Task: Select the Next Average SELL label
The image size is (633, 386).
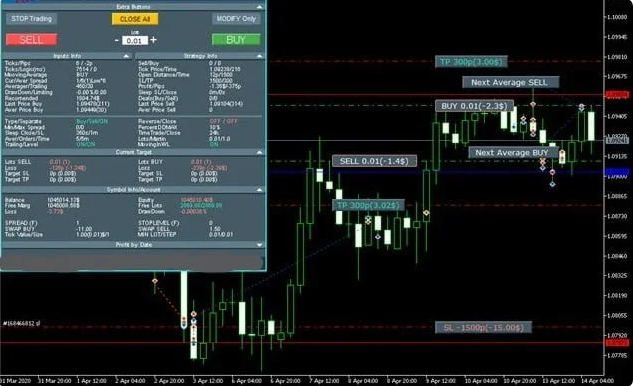Action: click(x=510, y=82)
